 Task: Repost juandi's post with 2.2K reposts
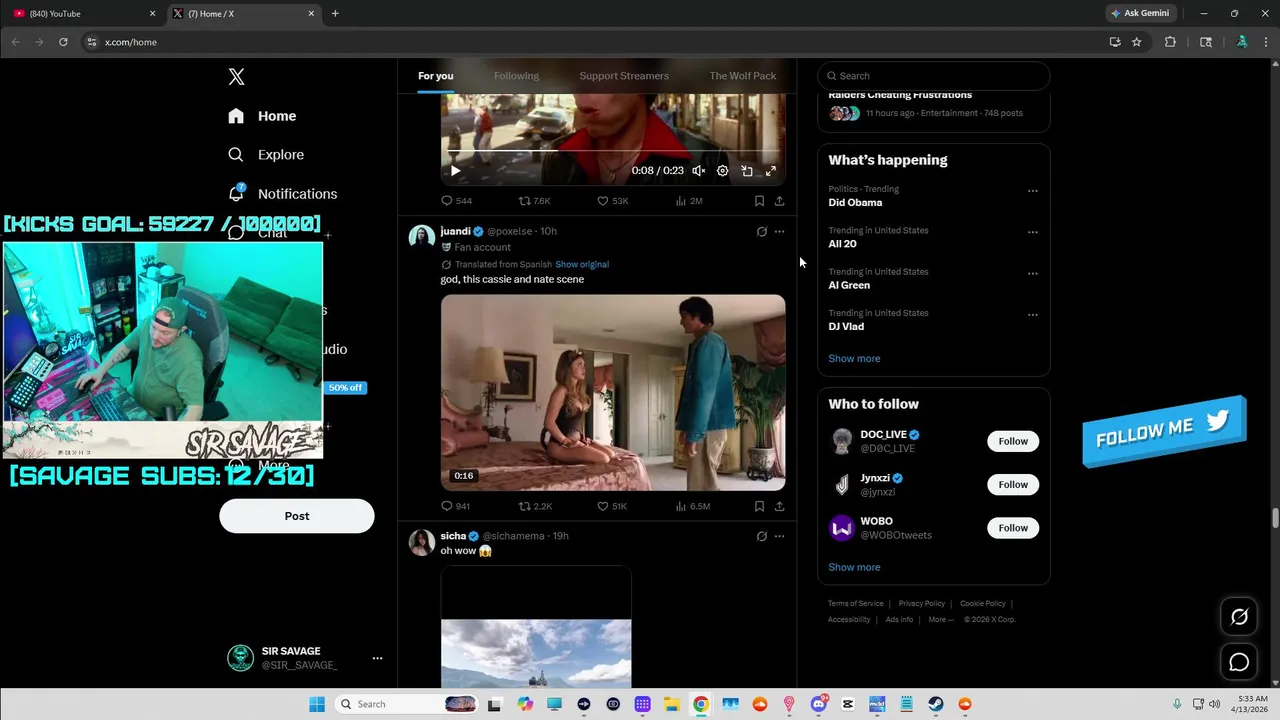pyautogui.click(x=534, y=506)
